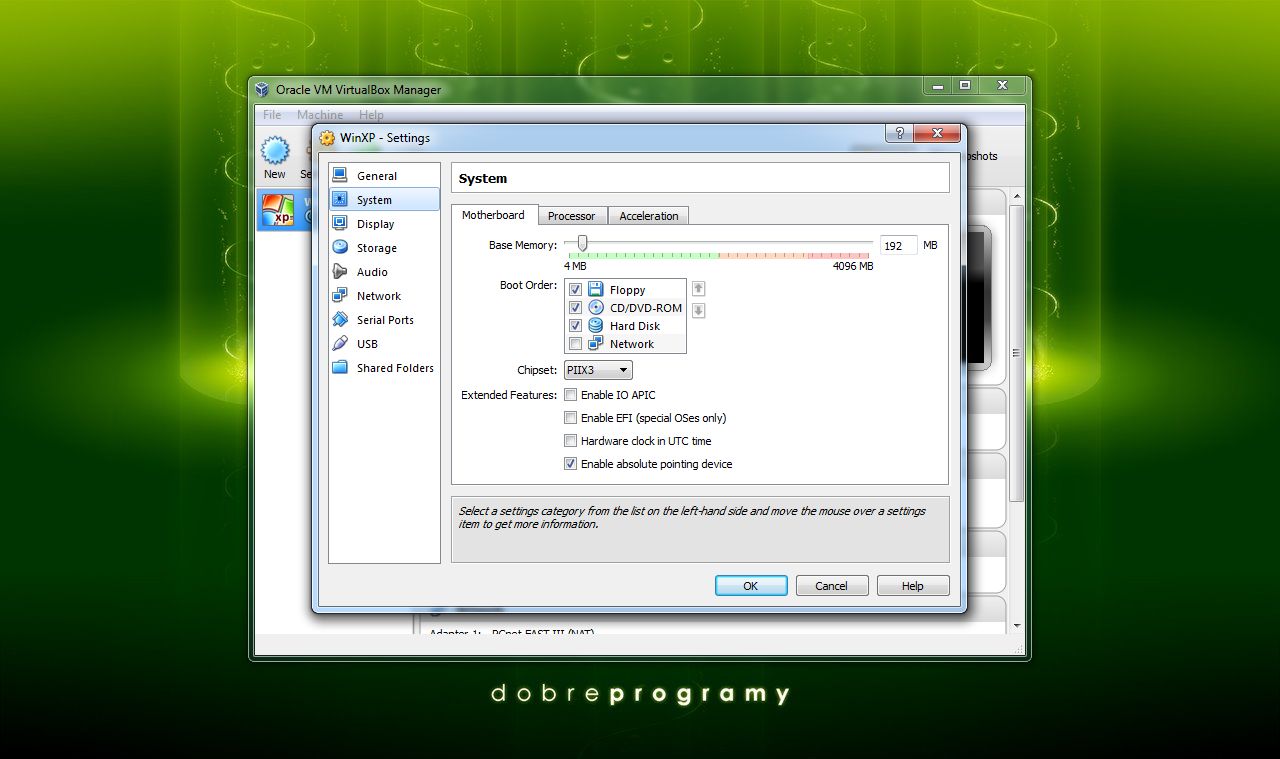Click the Base Memory 192 MB field
Screen dimensions: 1280x759
(x=898, y=245)
